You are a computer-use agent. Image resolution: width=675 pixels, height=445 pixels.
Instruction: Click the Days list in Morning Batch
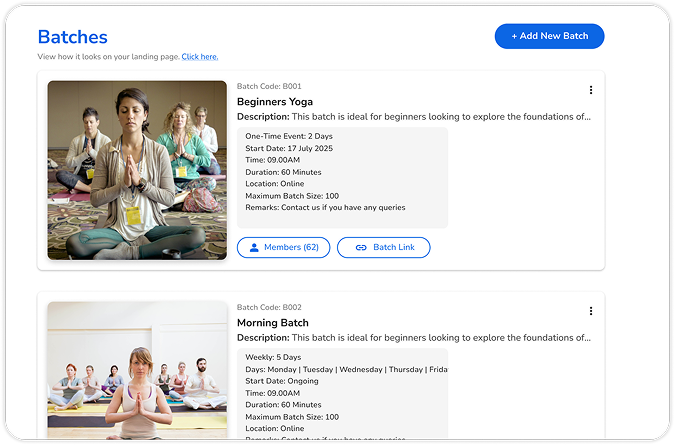(347, 369)
